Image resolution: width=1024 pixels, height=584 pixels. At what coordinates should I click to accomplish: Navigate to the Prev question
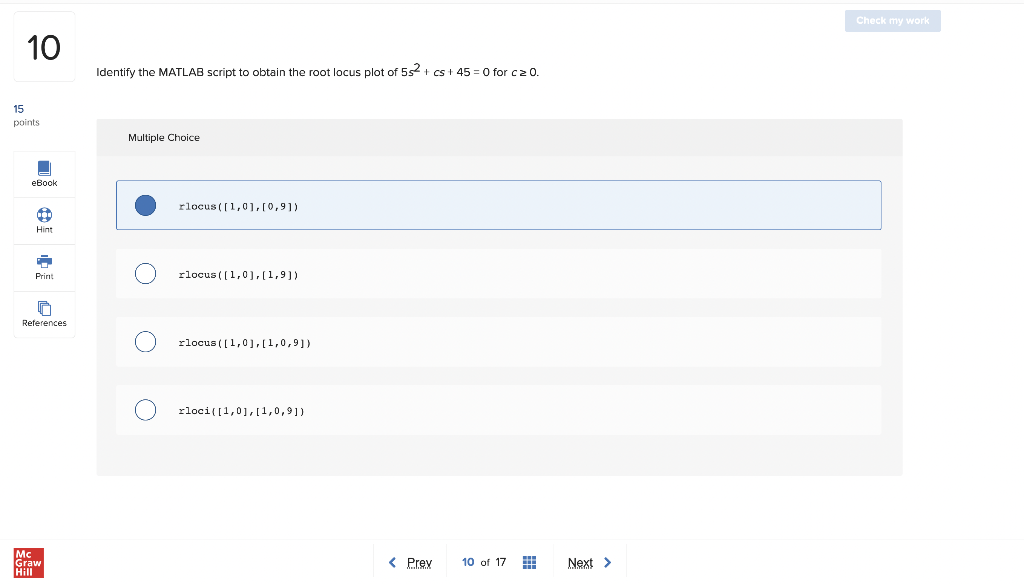coord(419,562)
